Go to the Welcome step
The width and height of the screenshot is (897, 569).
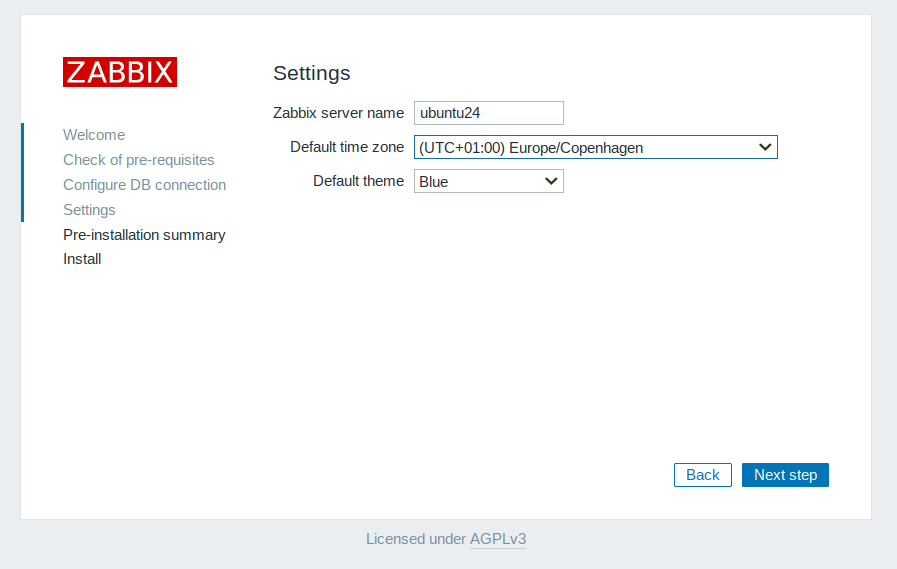[94, 135]
